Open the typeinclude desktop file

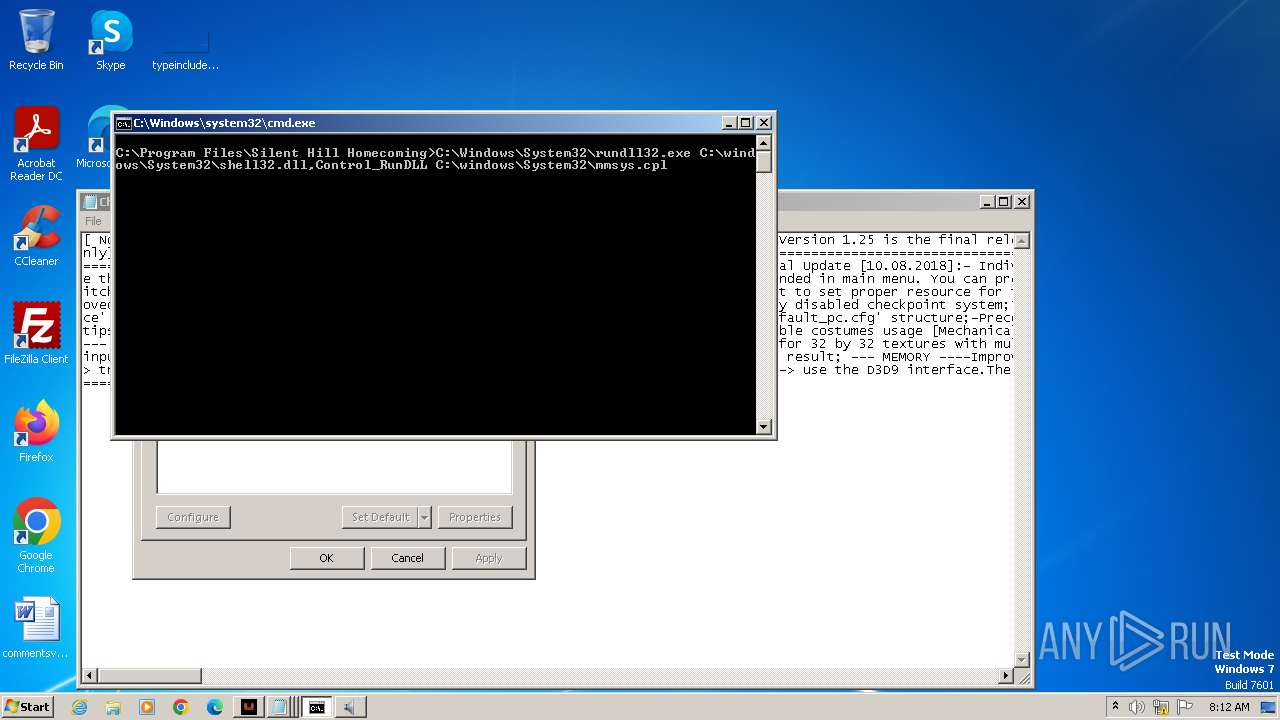coord(185,50)
